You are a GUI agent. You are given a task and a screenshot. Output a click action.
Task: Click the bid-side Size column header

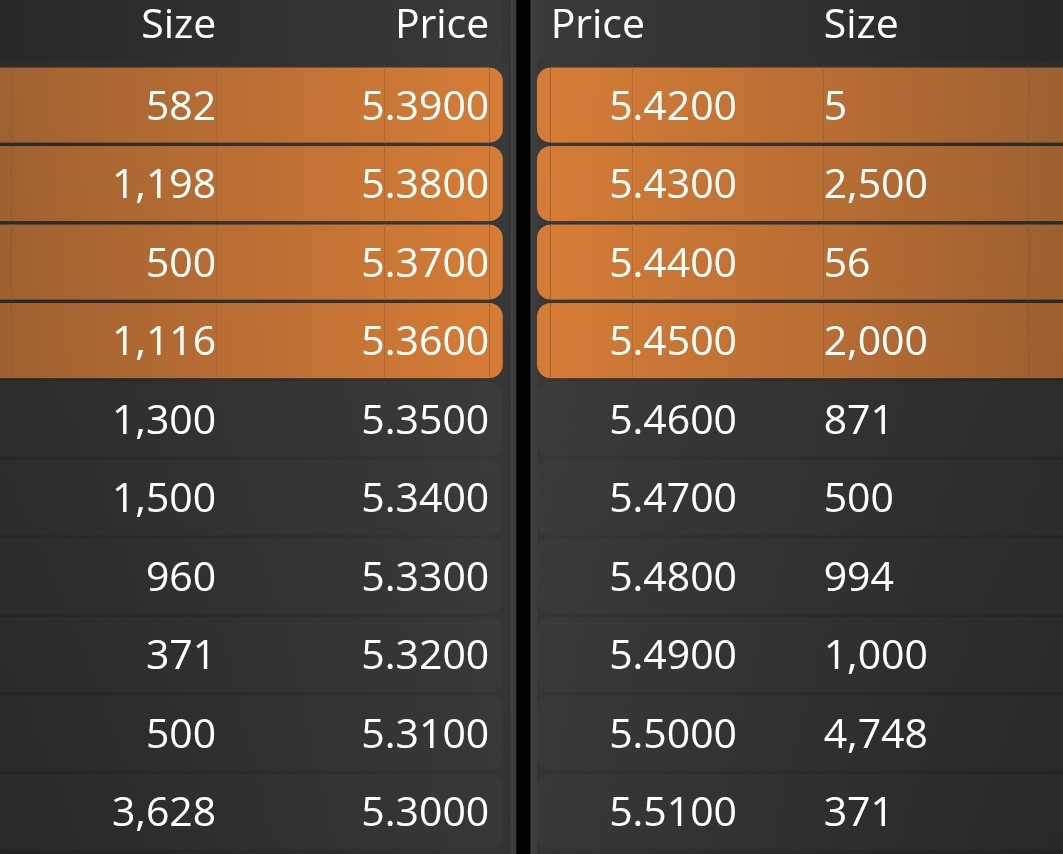[x=178, y=25]
